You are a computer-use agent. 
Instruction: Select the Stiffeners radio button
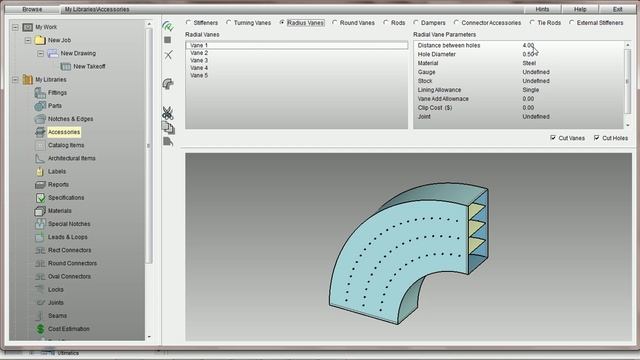point(188,22)
